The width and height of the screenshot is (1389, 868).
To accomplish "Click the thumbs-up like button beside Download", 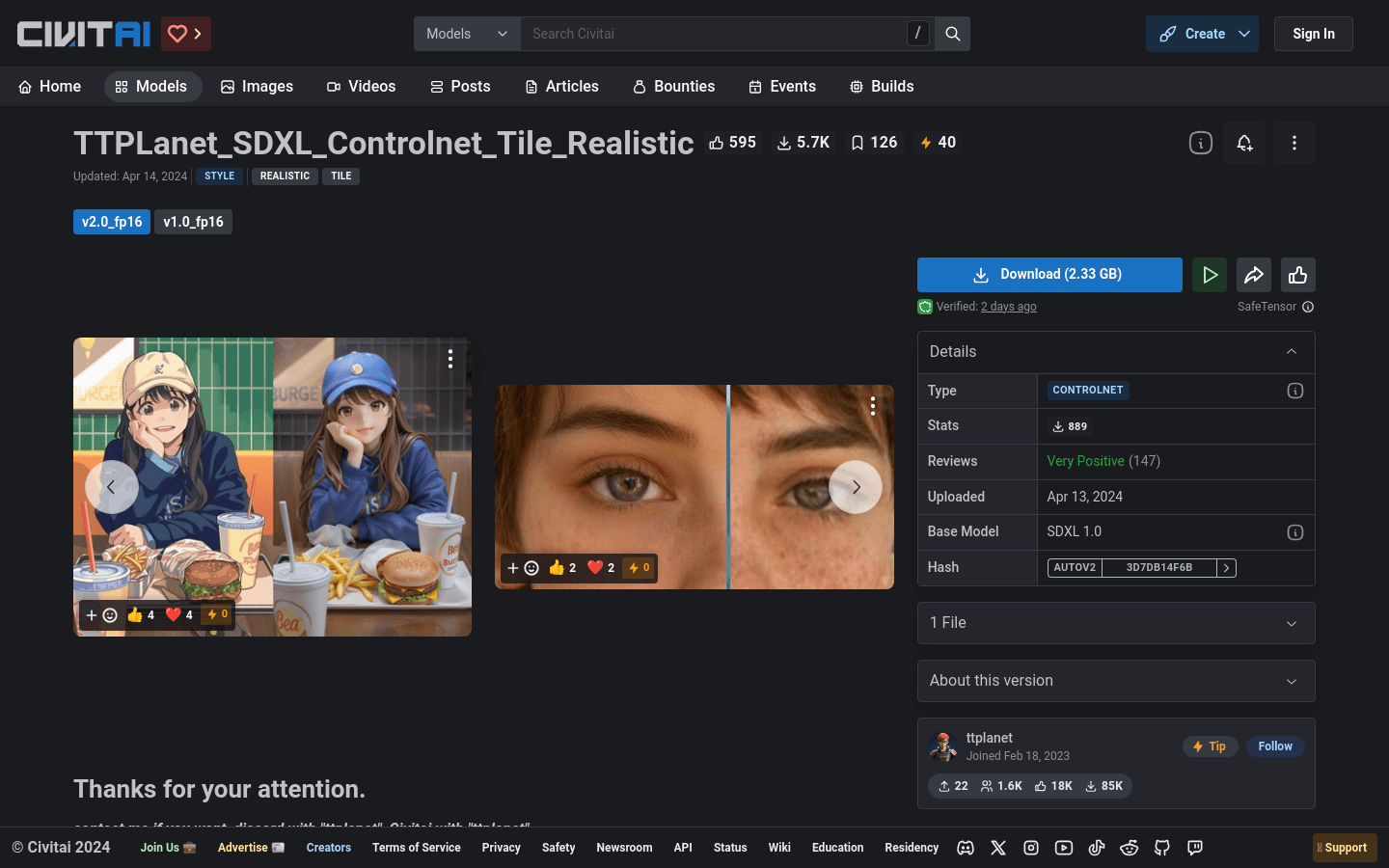I will 1297,275.
